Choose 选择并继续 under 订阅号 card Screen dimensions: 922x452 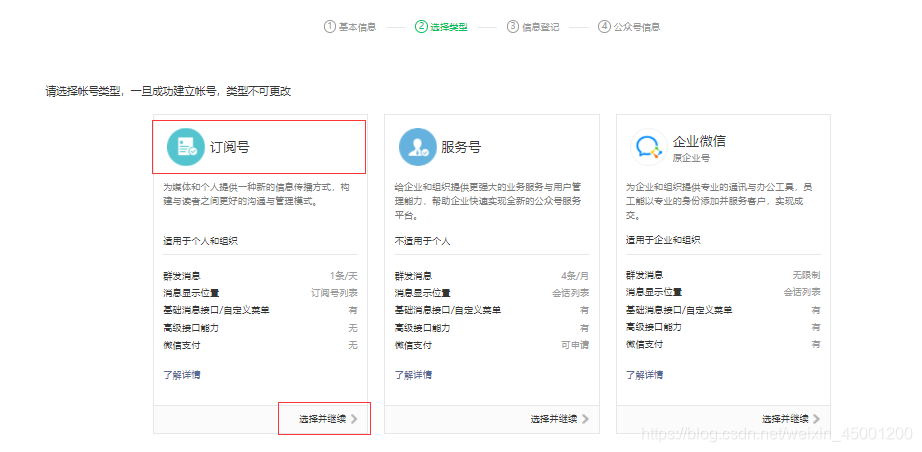click(x=322, y=419)
